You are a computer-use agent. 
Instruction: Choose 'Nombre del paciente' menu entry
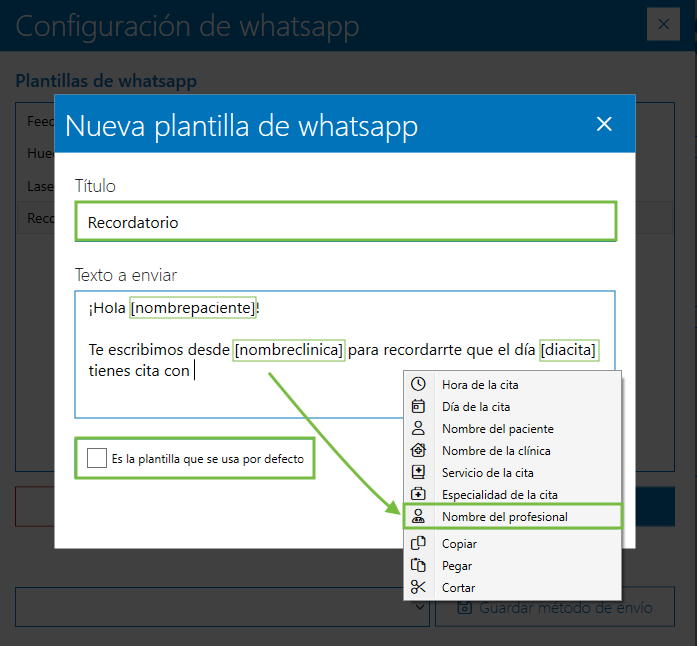coord(512,428)
